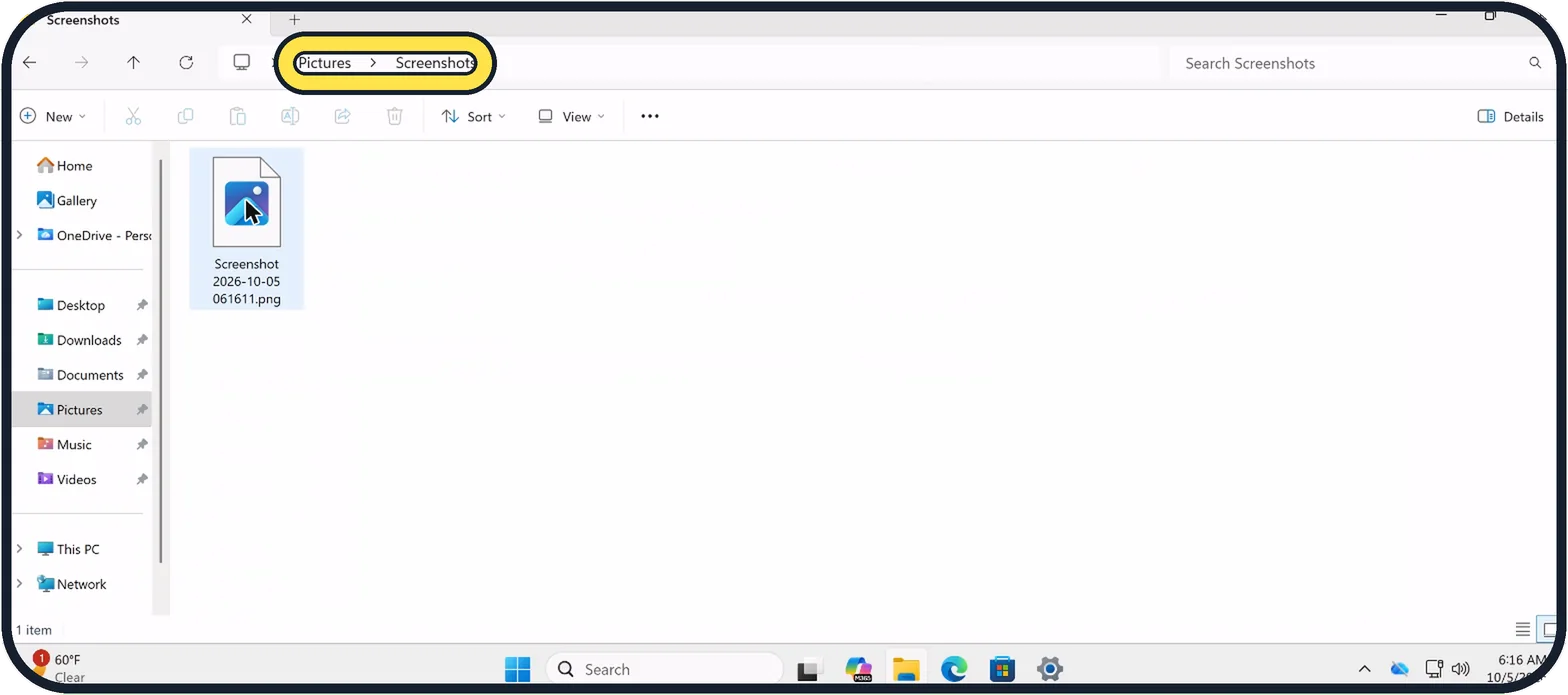The width and height of the screenshot is (1568, 695).
Task: Close the Screenshots tab
Action: (x=247, y=20)
